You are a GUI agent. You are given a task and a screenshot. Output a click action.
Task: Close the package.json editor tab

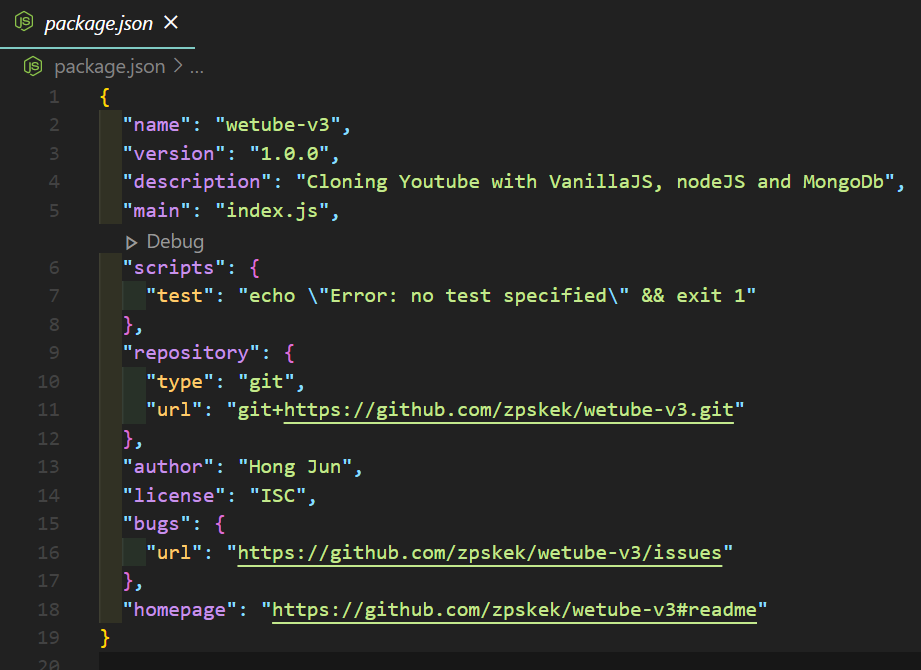(171, 22)
